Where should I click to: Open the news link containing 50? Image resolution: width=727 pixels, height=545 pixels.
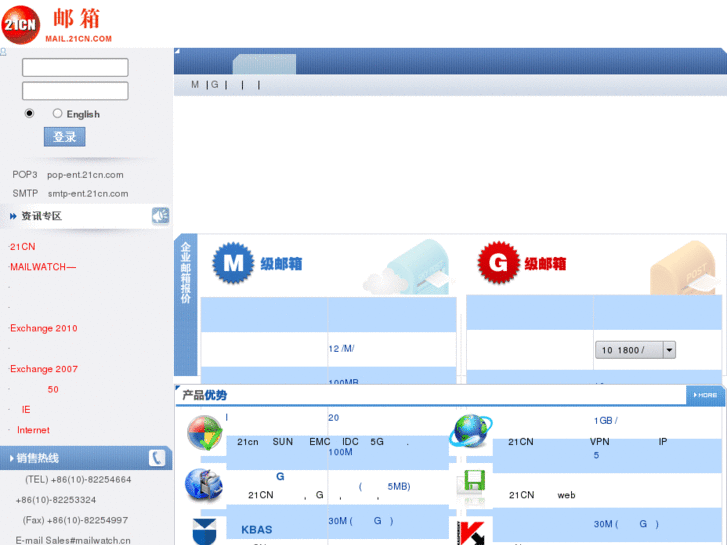point(53,390)
